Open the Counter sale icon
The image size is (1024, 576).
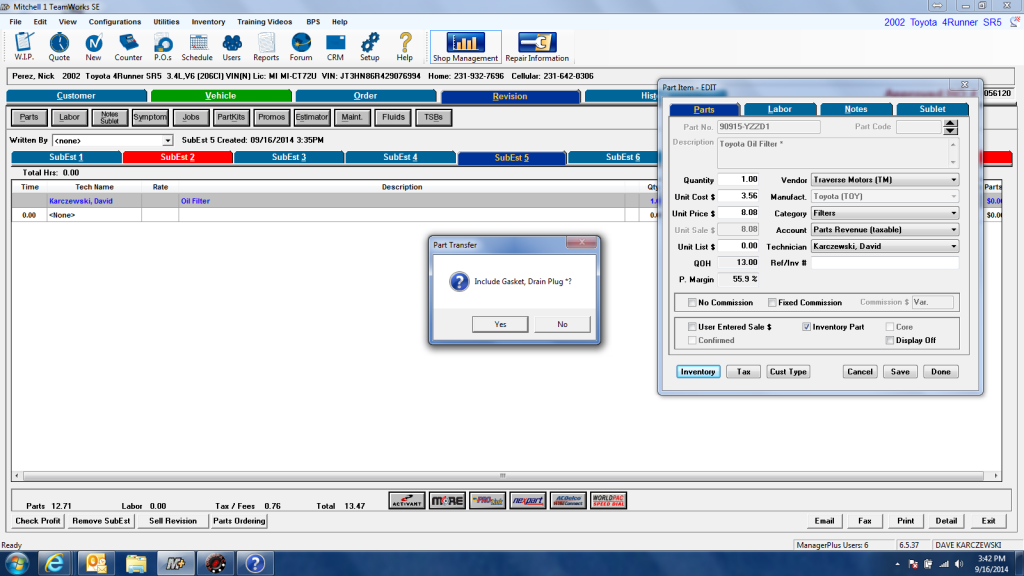point(128,46)
